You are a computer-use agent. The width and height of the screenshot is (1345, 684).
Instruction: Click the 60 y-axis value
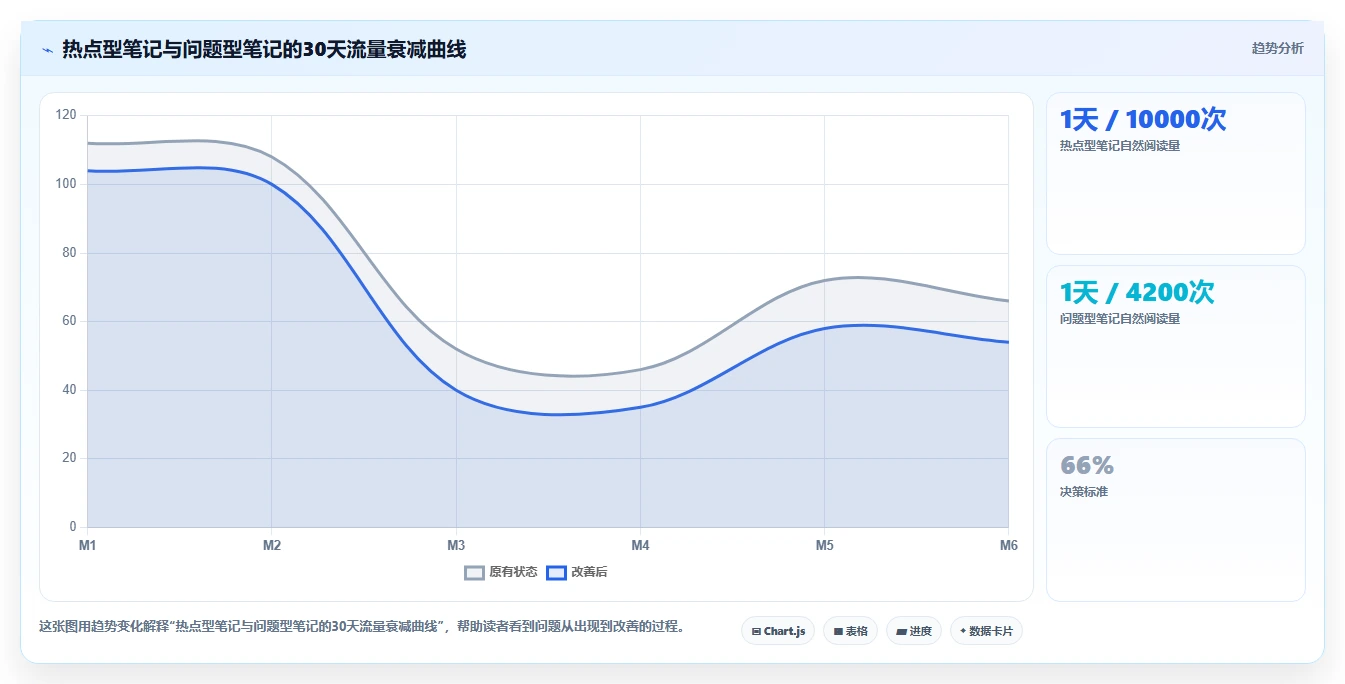69,321
